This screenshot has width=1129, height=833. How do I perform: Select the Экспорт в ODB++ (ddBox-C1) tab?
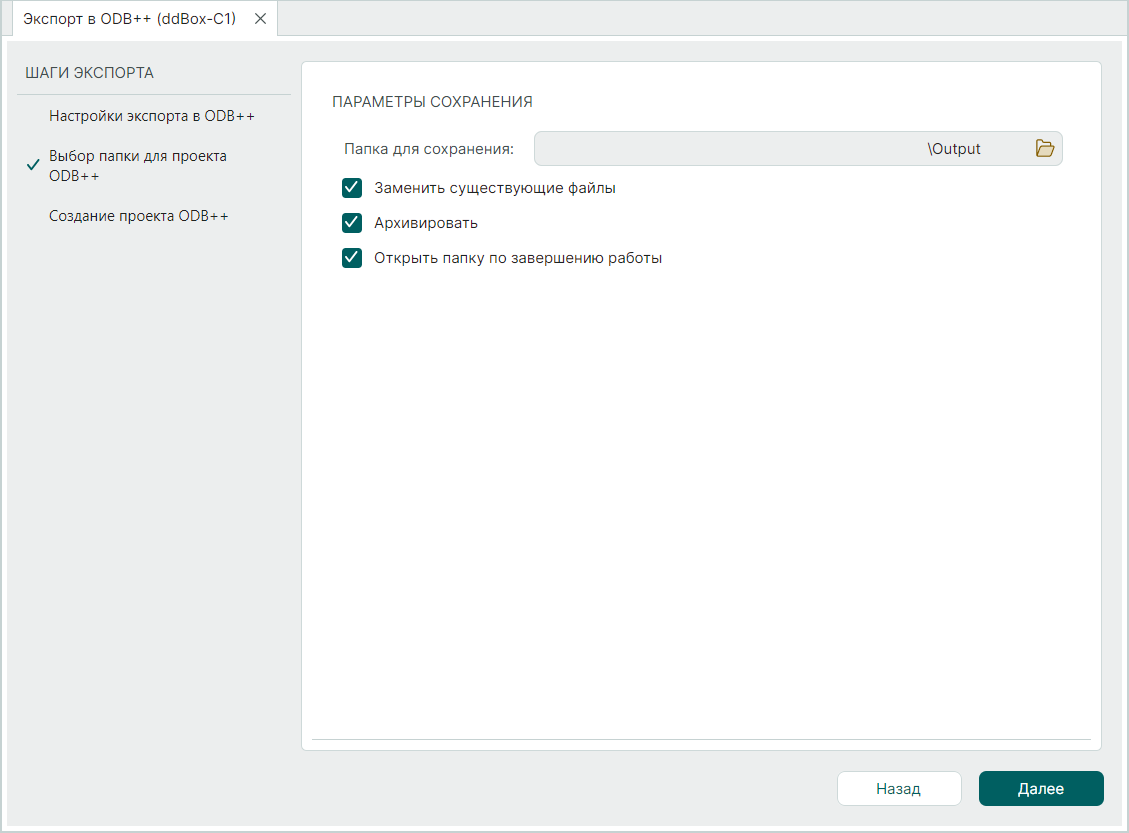click(x=129, y=19)
